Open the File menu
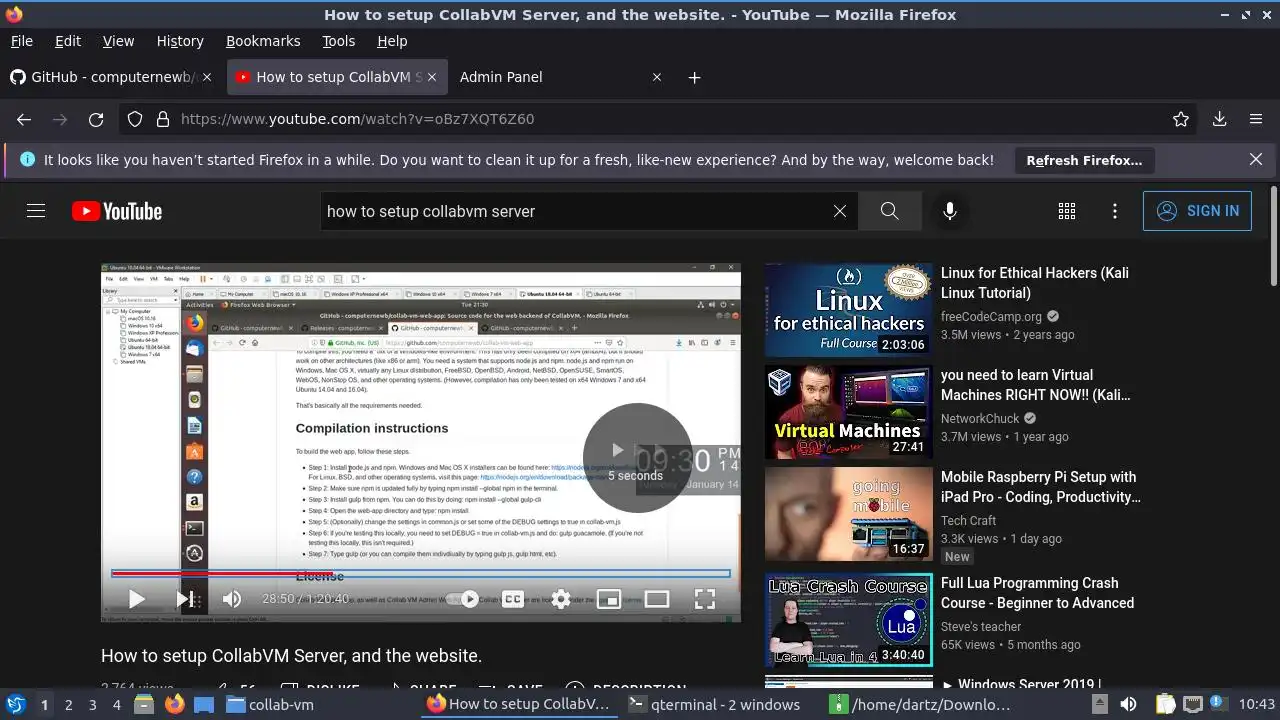Screen dimensions: 1280x720 pos(21,41)
